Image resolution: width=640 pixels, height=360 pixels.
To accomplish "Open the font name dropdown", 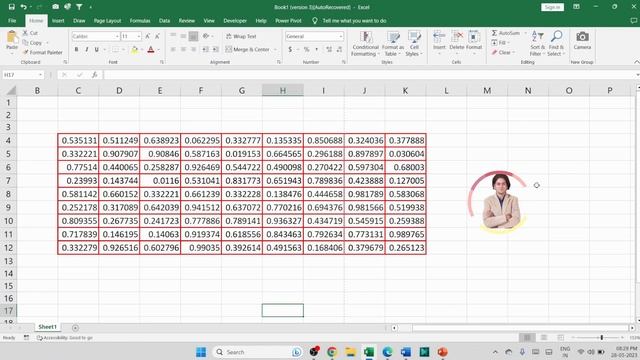I will point(117,36).
